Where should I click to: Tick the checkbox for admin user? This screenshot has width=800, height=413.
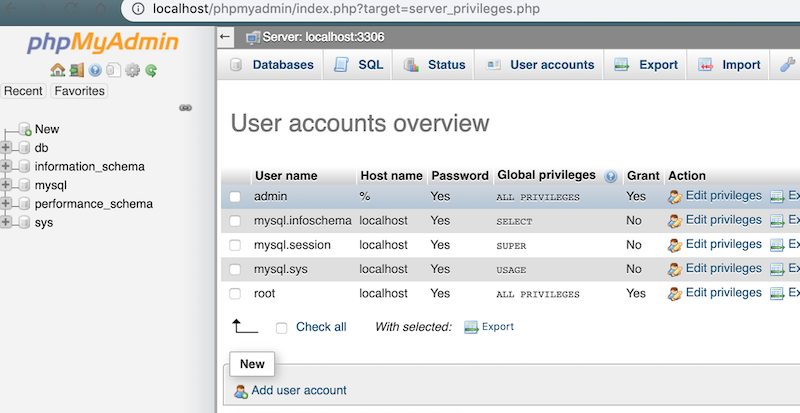tap(235, 197)
